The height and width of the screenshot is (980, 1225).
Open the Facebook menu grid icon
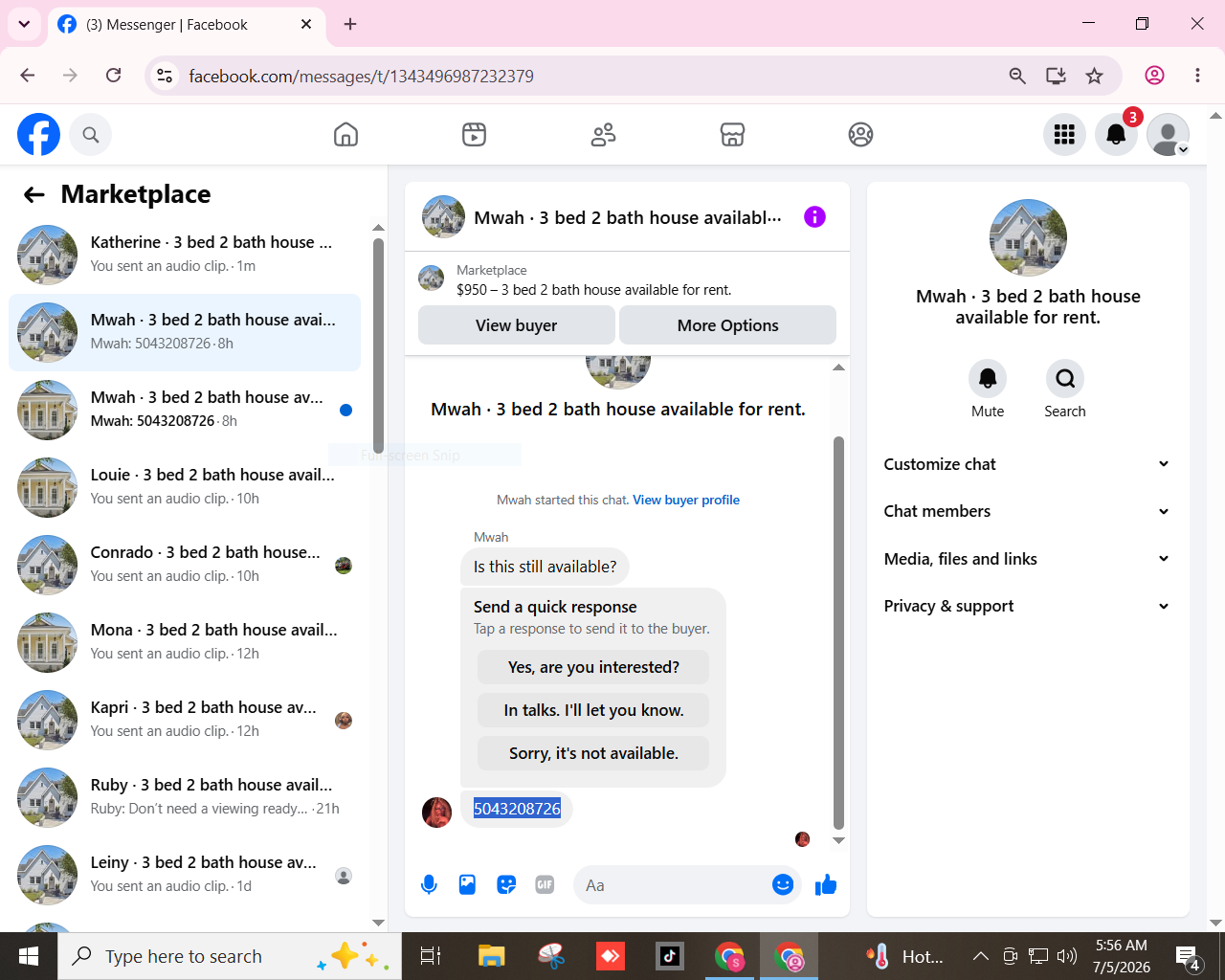(x=1064, y=135)
